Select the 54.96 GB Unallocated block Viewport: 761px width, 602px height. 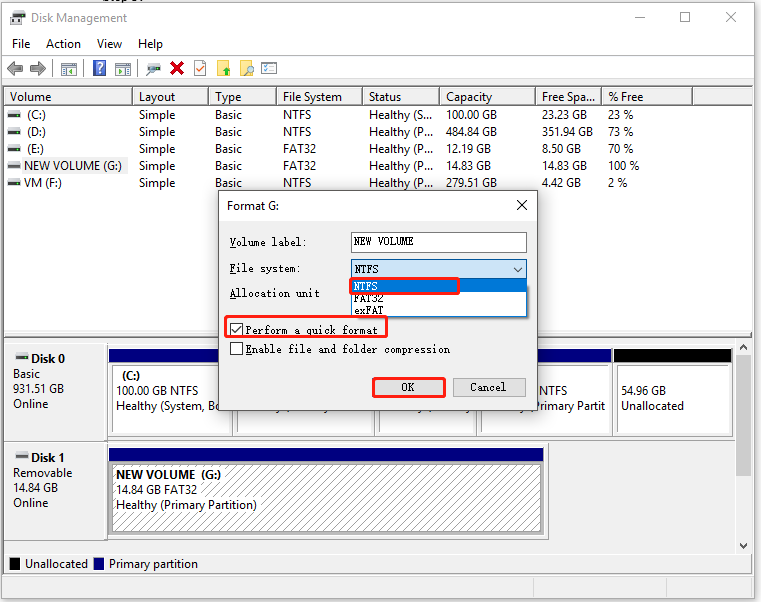tap(674, 398)
